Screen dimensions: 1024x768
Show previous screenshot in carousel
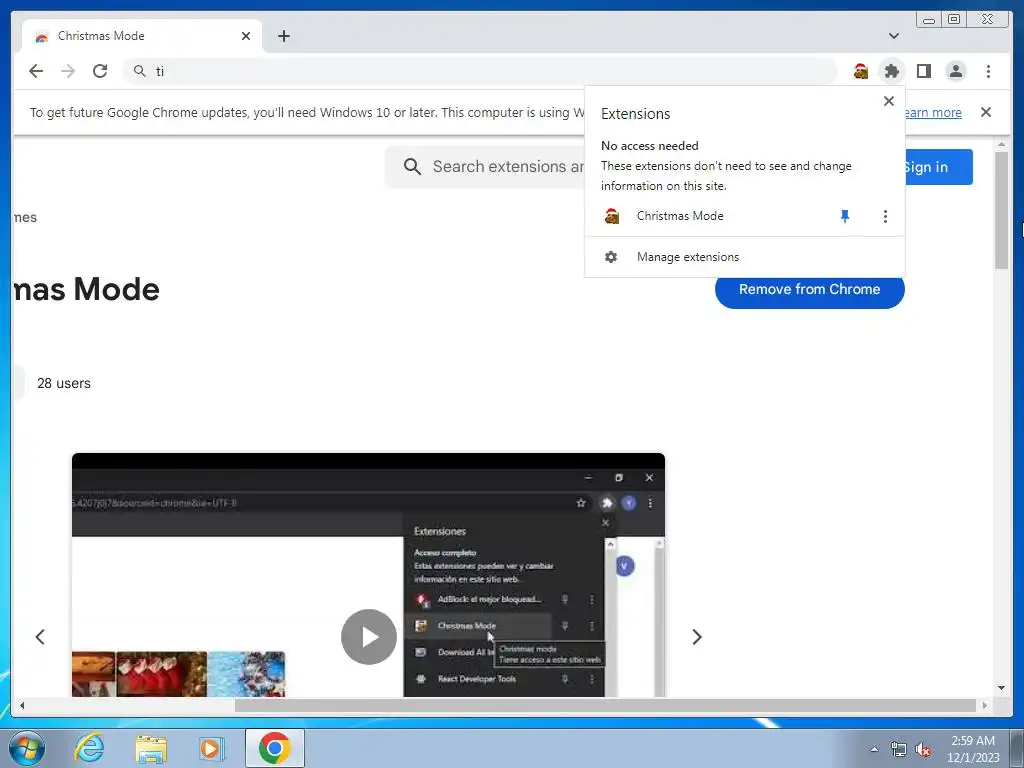click(40, 637)
